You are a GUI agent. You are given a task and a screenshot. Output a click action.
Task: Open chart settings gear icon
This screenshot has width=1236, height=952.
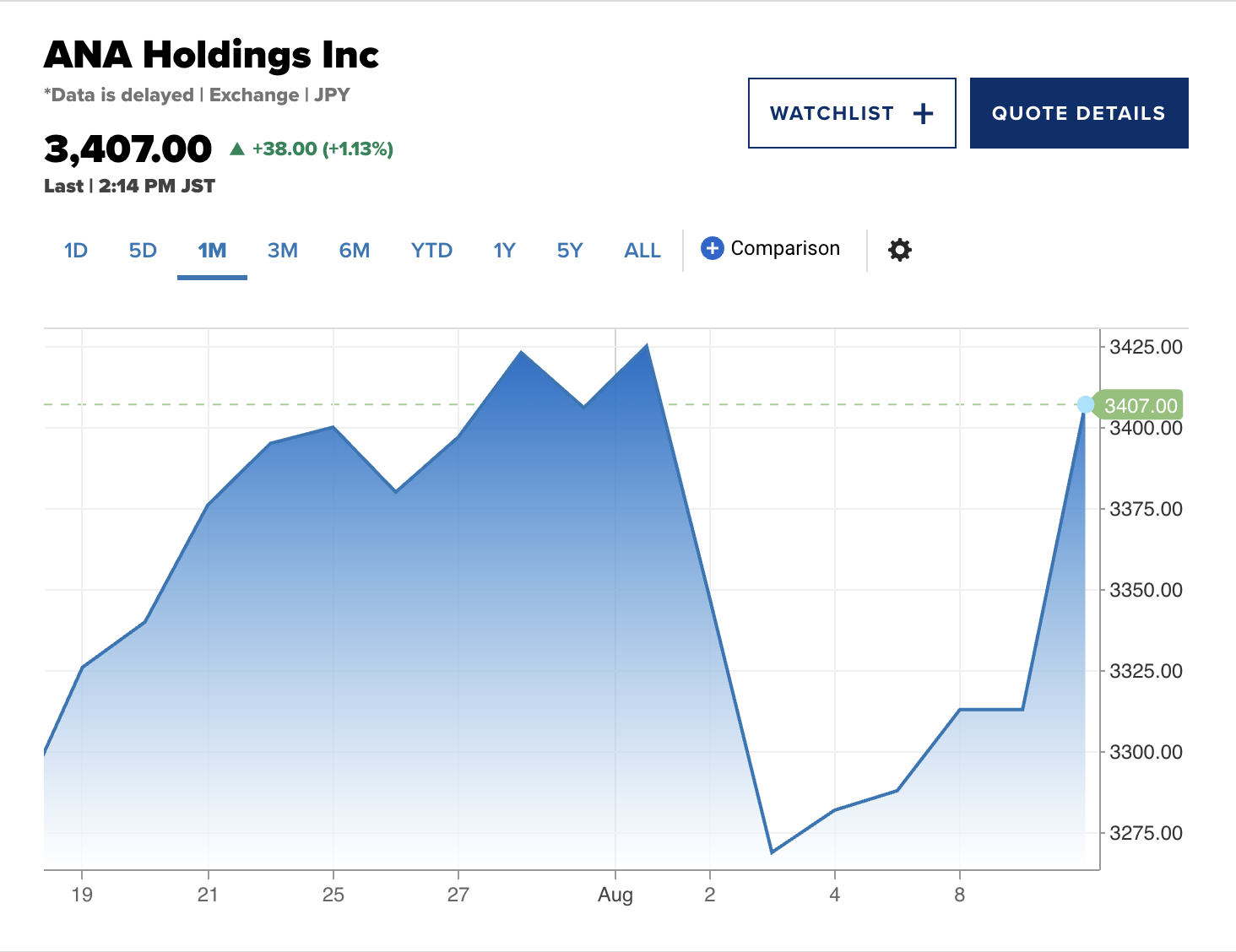[x=900, y=250]
